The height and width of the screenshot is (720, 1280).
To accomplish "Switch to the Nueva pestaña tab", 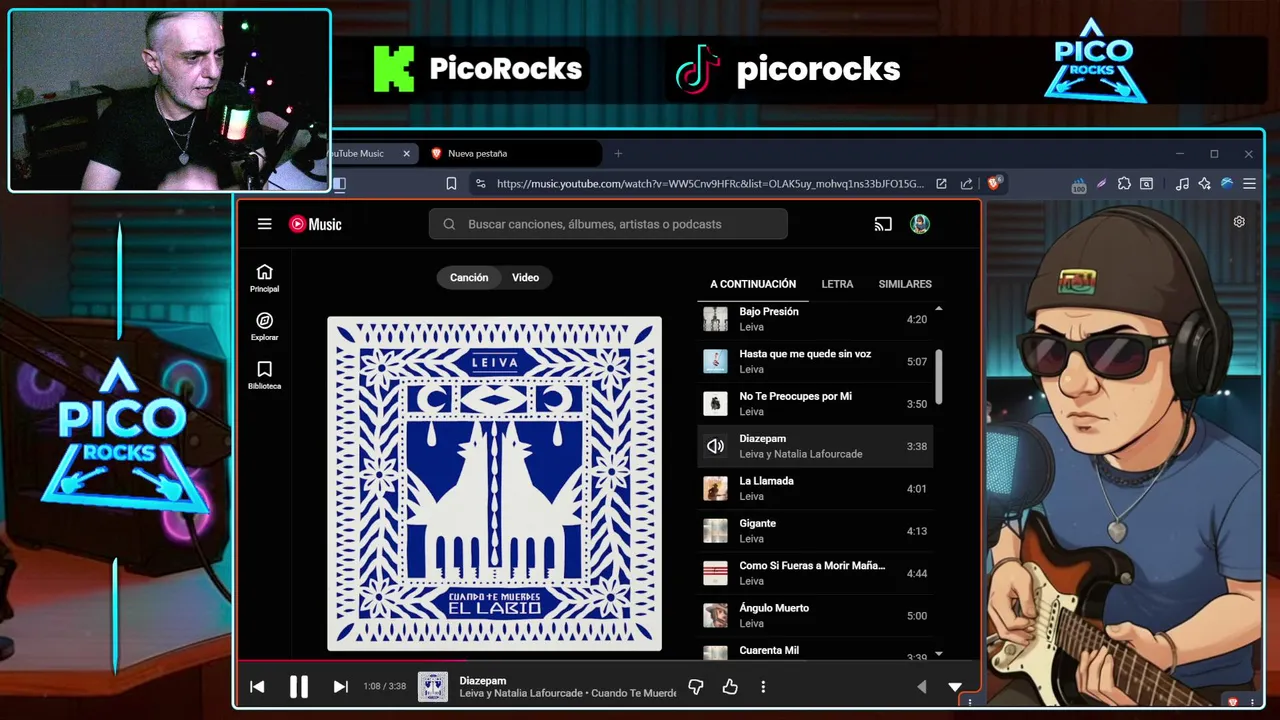I will coord(511,154).
